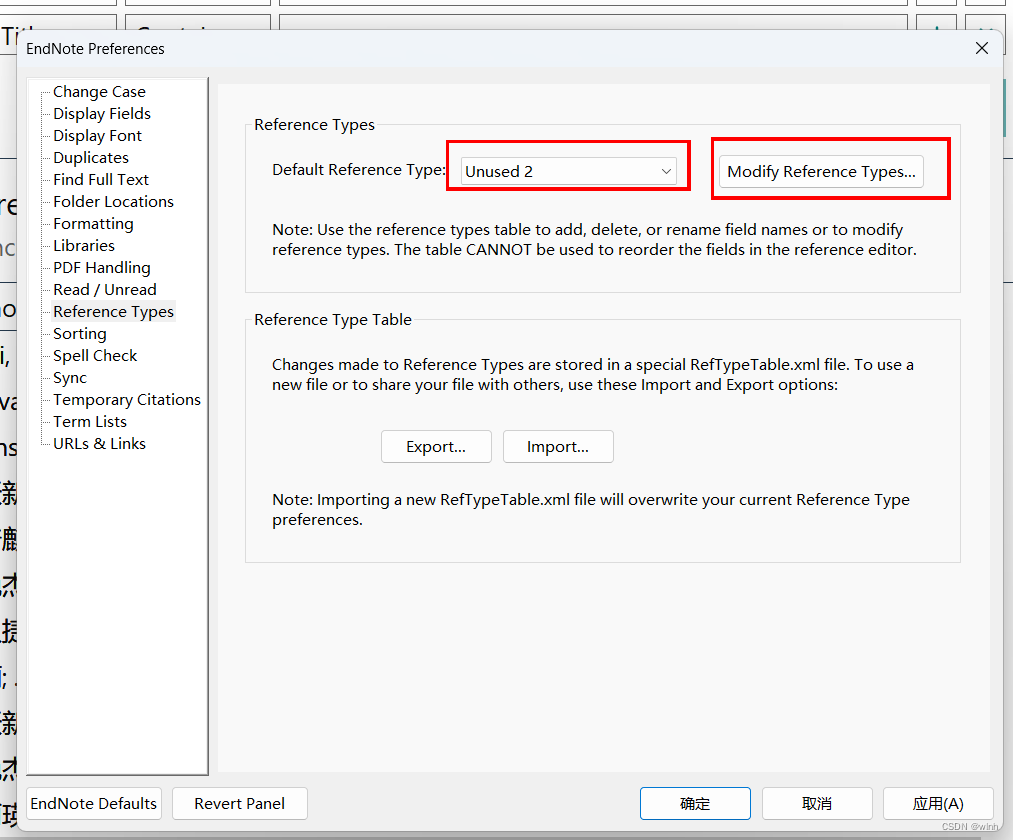1013x840 pixels.
Task: Apply changes with the 应用(A) button
Action: (x=938, y=803)
